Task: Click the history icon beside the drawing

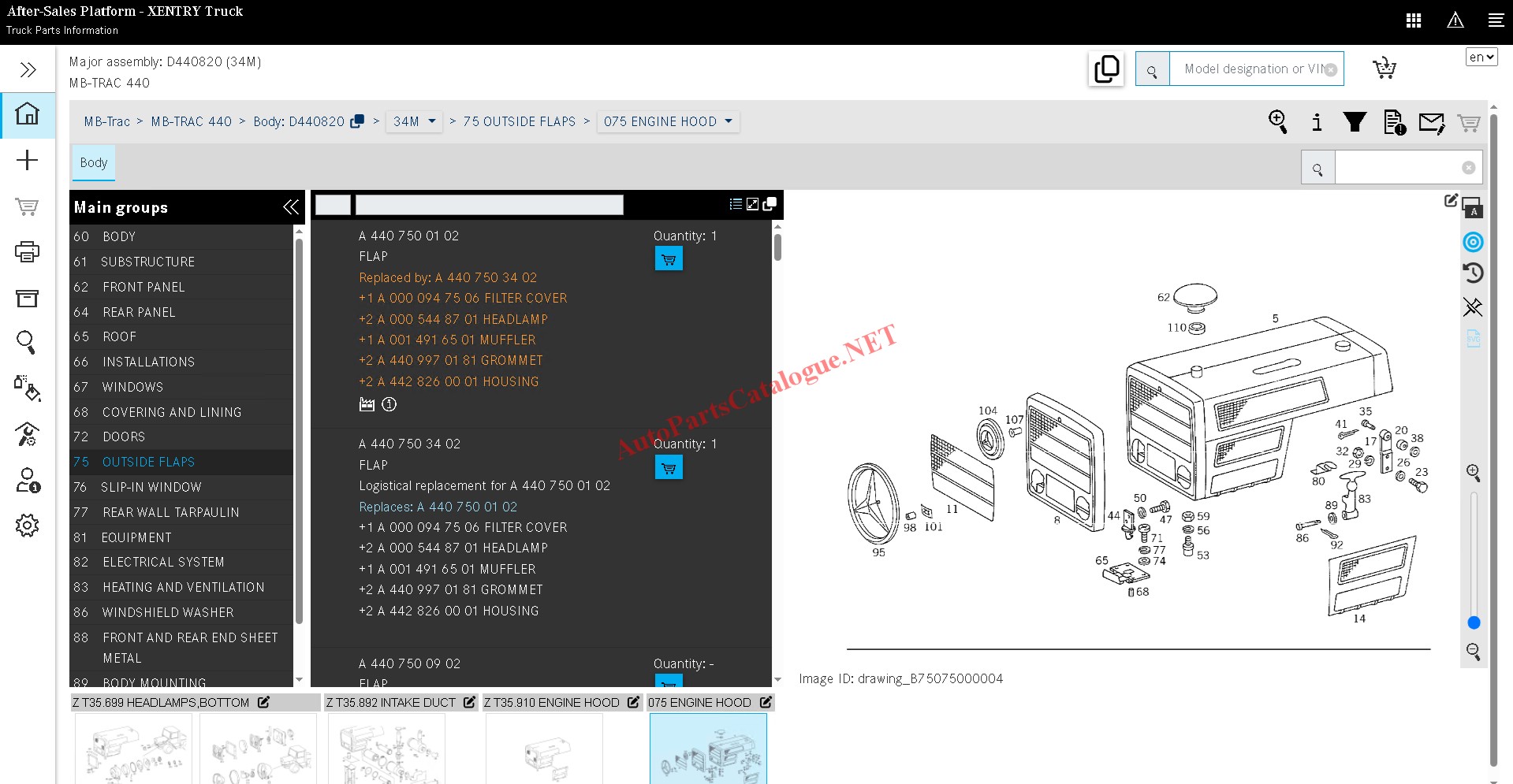Action: (1473, 273)
